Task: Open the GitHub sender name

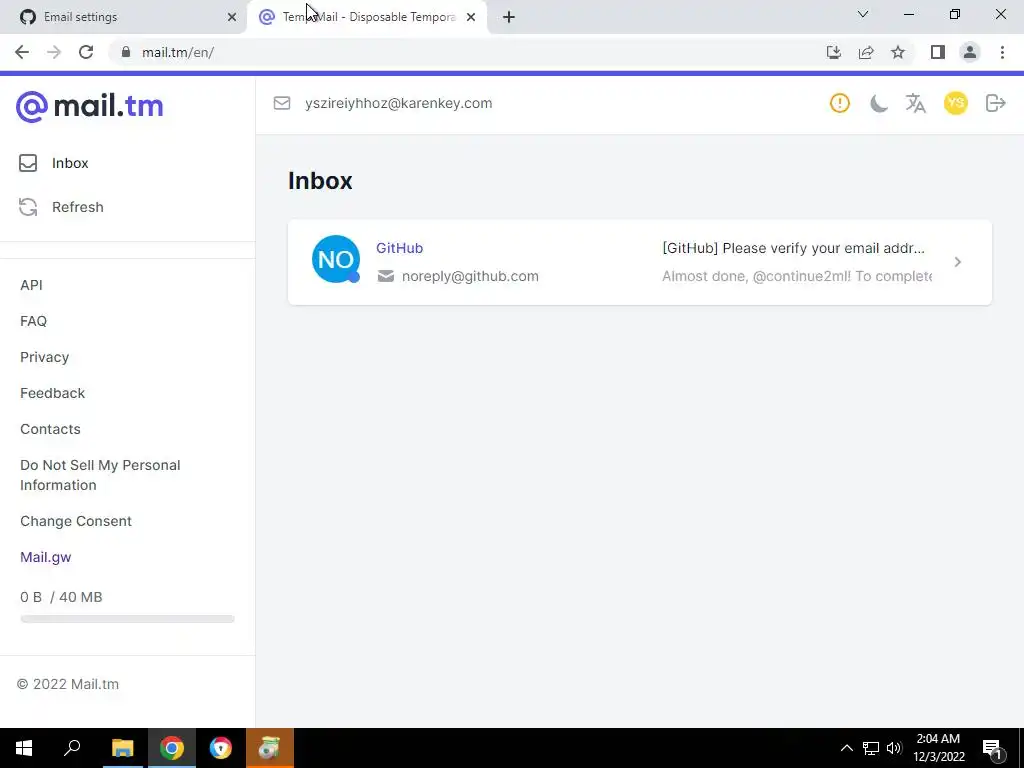Action: 400,248
